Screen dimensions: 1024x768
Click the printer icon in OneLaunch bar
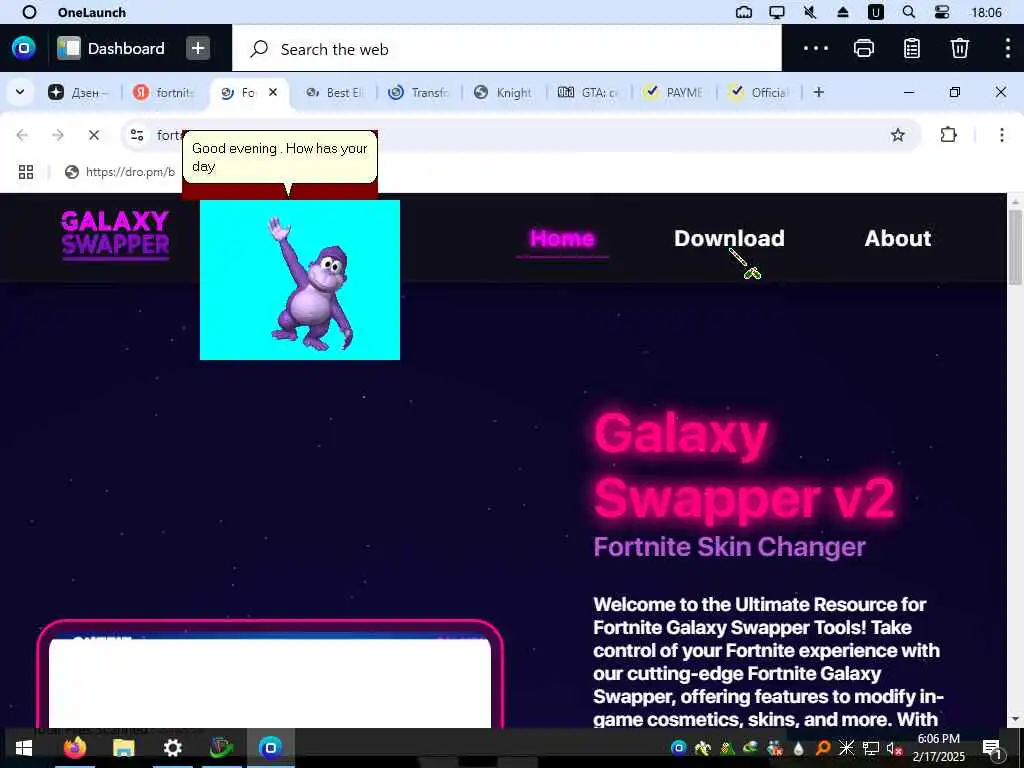863,48
